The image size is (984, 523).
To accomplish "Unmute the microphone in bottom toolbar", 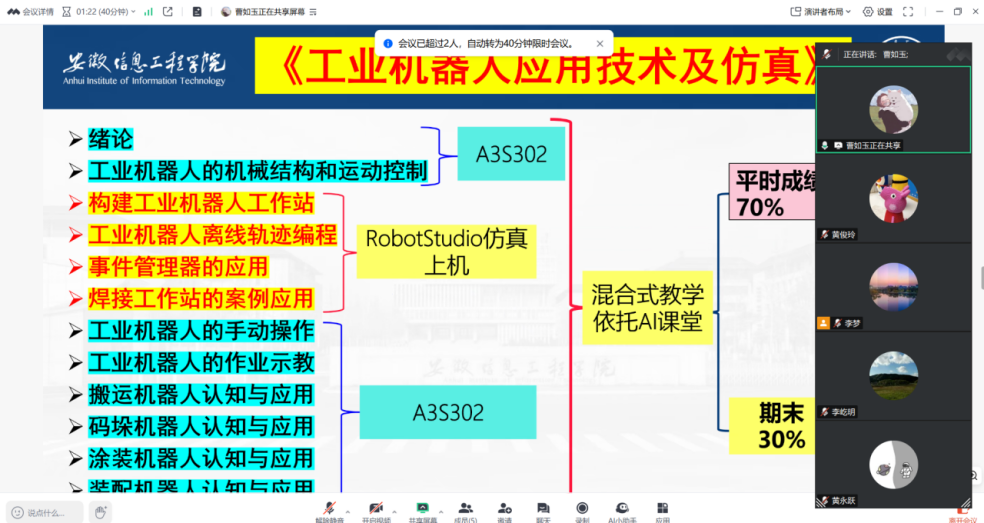I will [x=329, y=510].
